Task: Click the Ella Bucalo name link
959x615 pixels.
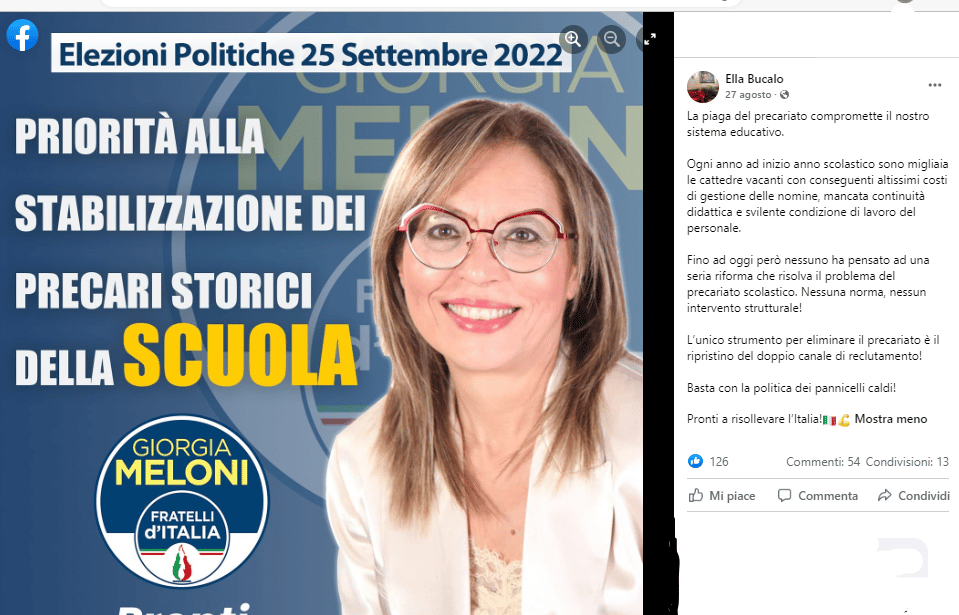Action: pyautogui.click(x=754, y=79)
